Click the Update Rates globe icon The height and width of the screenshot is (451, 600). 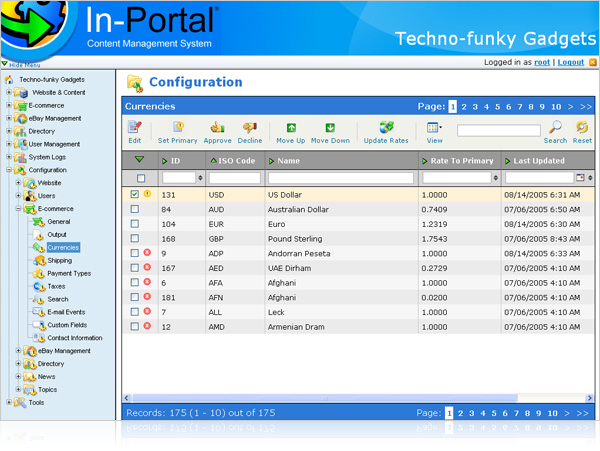[x=386, y=127]
